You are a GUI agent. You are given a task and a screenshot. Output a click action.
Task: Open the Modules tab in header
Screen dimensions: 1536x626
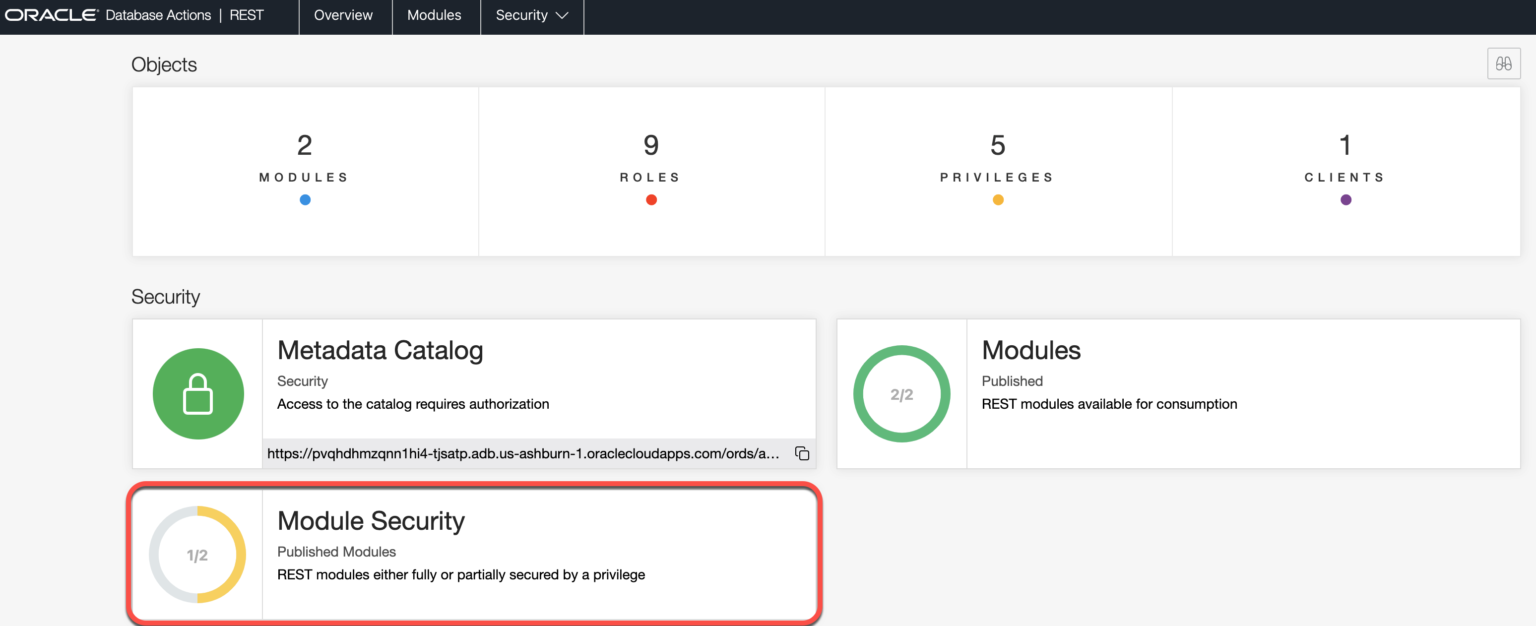pyautogui.click(x=434, y=16)
